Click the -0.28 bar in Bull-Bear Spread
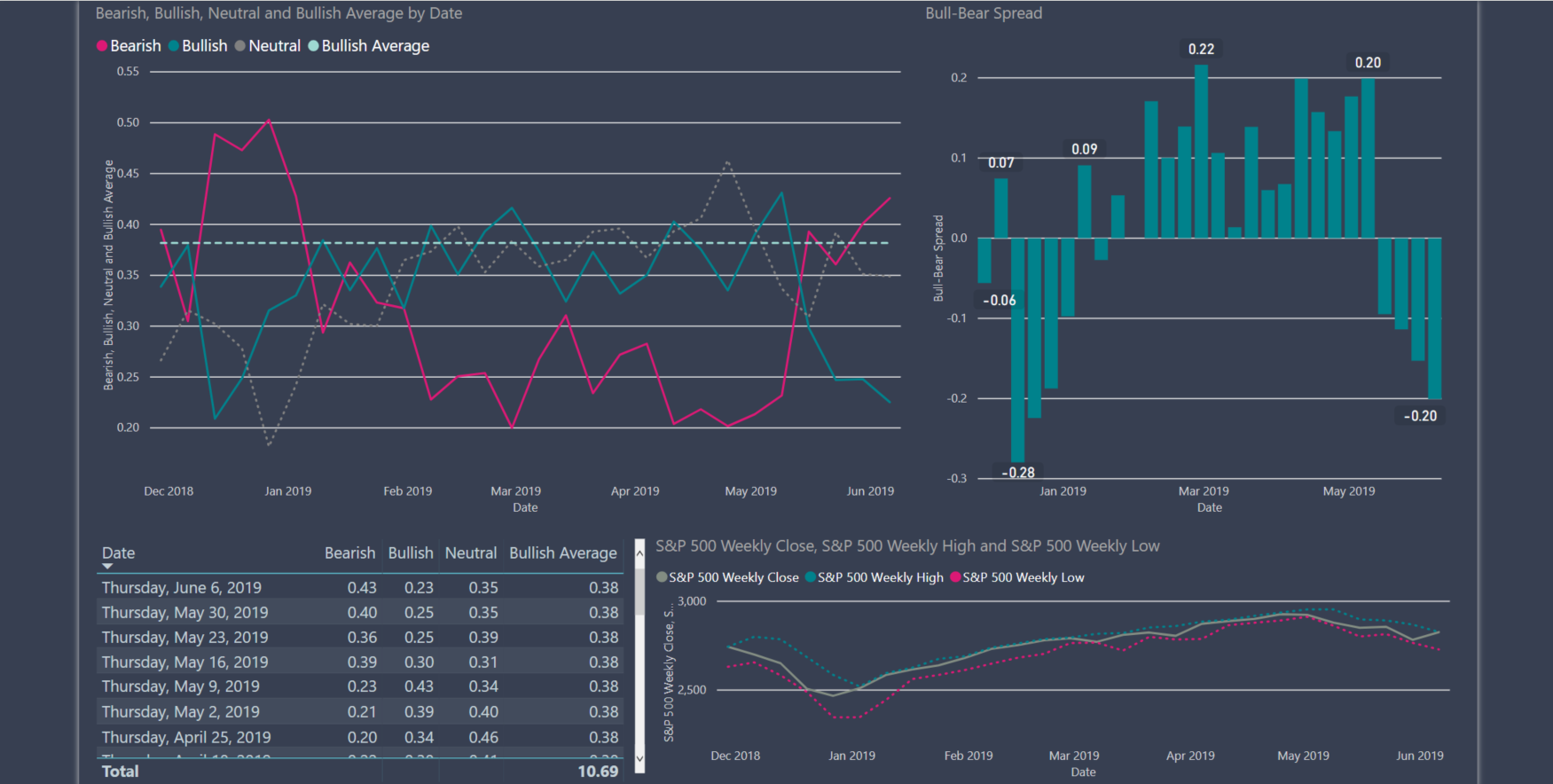 point(1017,349)
